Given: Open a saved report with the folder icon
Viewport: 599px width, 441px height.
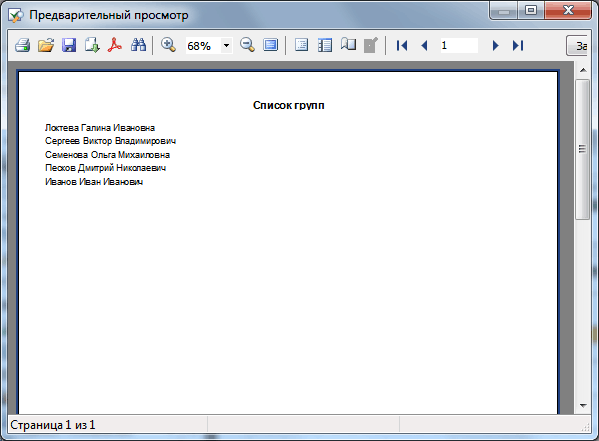Looking at the screenshot, I should (x=46, y=45).
